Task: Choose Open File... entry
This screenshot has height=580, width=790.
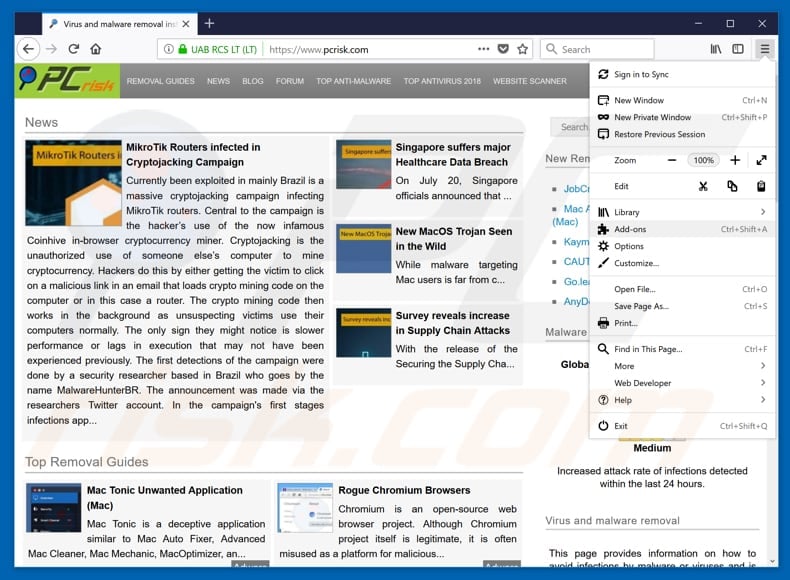Action: pos(682,289)
